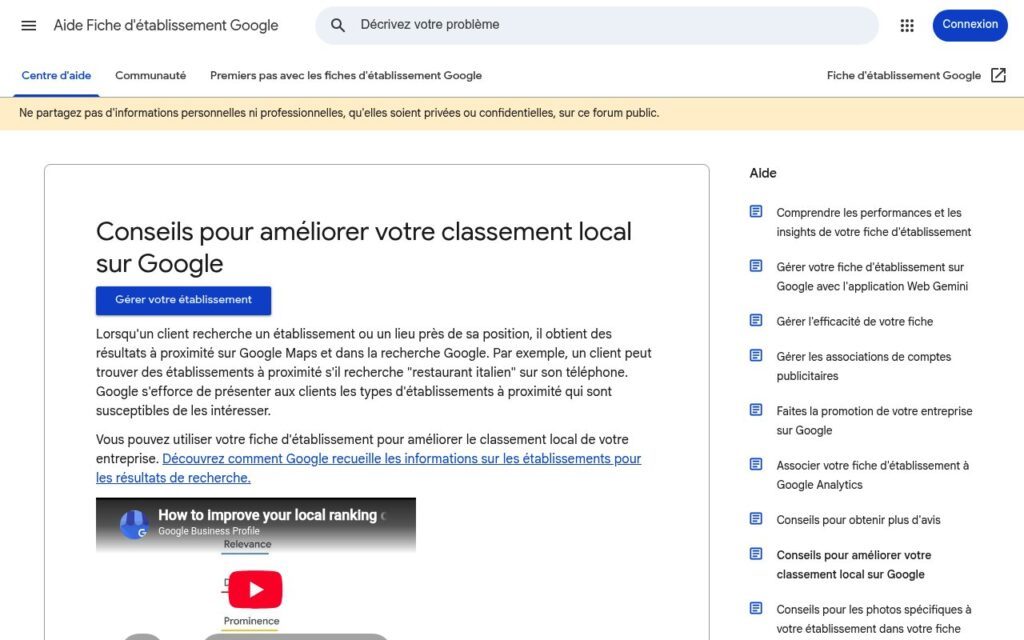Click Google Business Profile channel avatar

134,524
